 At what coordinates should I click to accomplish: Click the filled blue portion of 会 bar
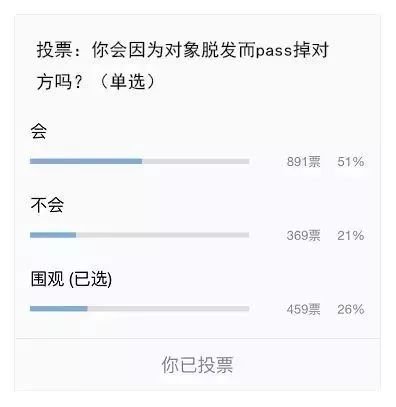click(86, 161)
